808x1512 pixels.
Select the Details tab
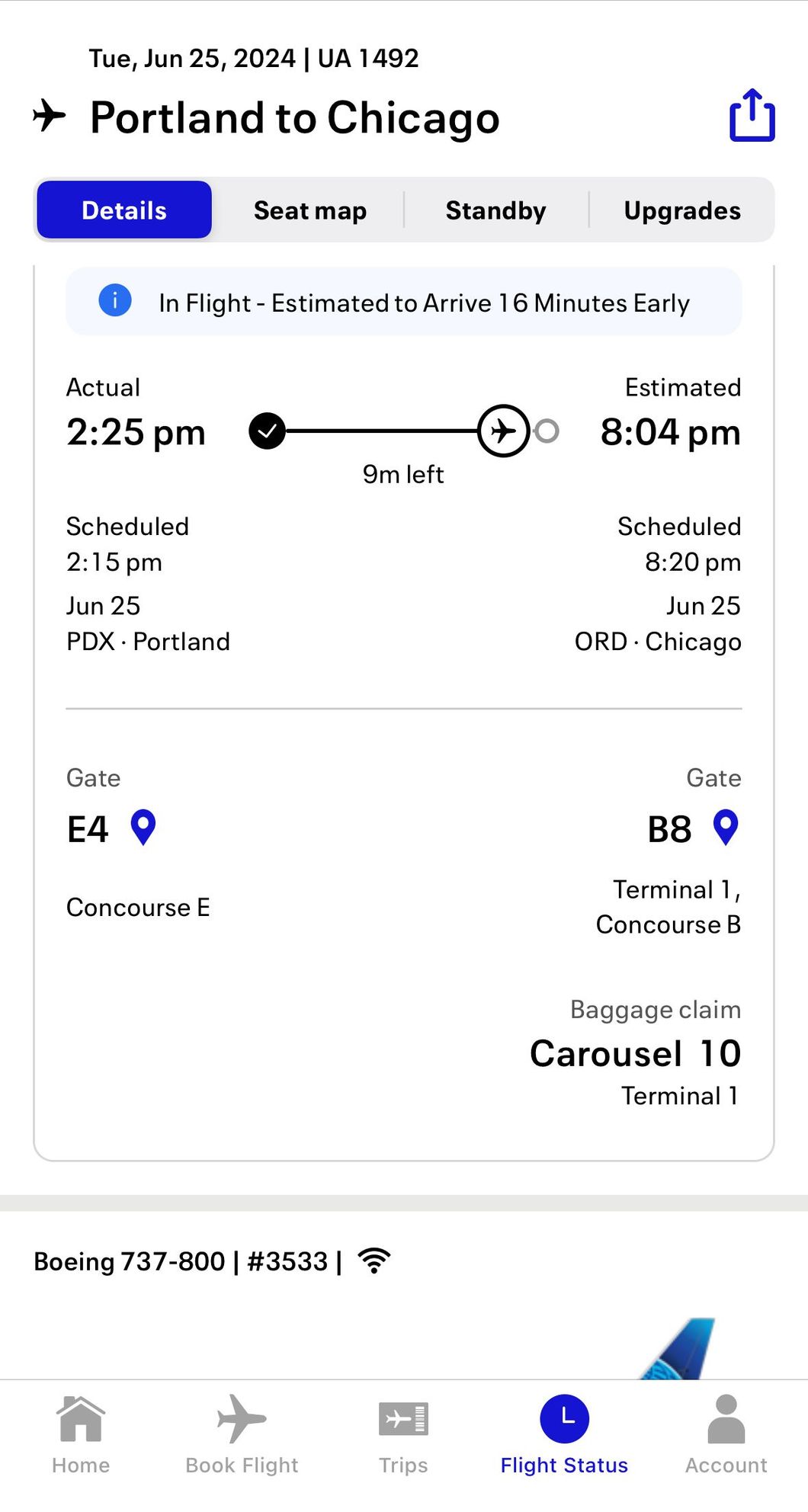coord(124,210)
